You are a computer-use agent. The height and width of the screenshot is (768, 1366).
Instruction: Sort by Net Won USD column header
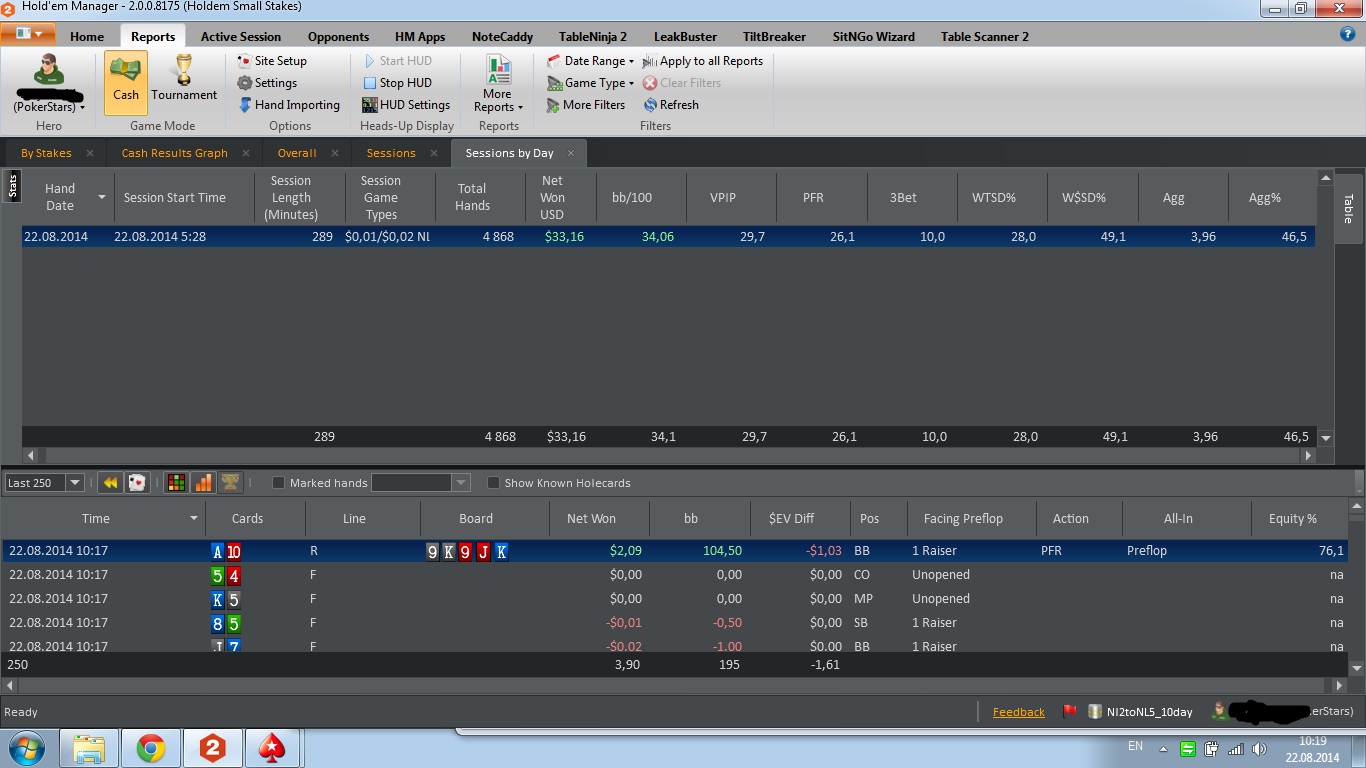561,197
